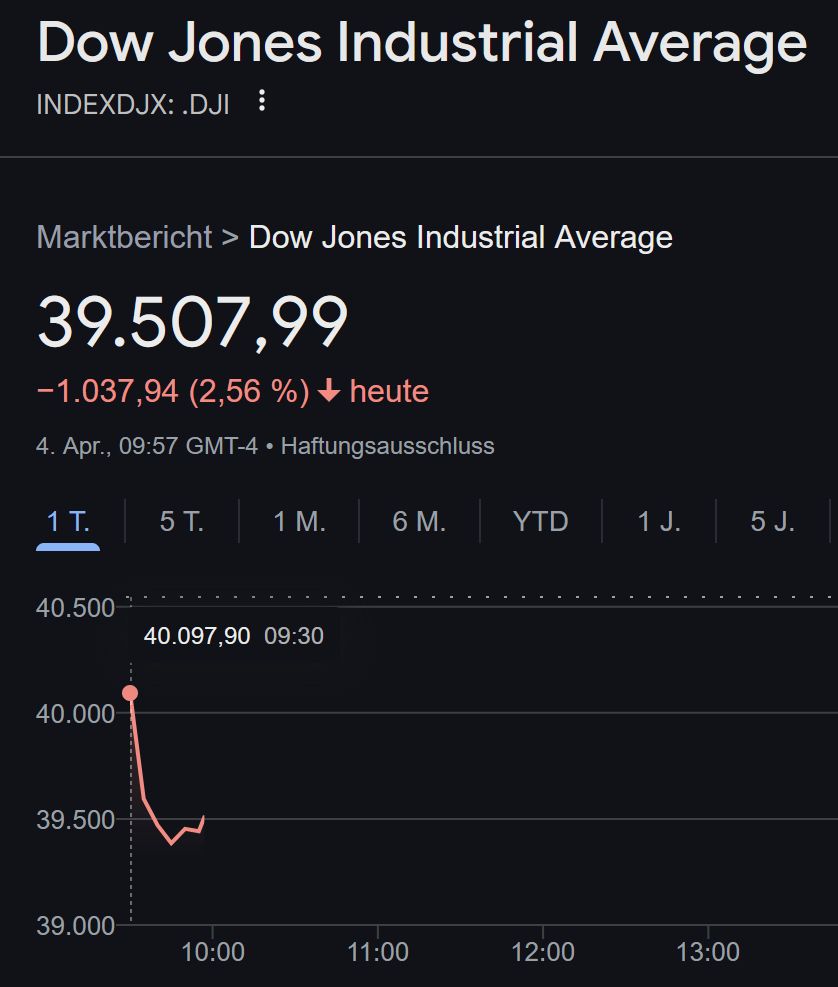Click the current index value 39.507,99
Viewport: 838px width, 987px height.
(x=193, y=322)
